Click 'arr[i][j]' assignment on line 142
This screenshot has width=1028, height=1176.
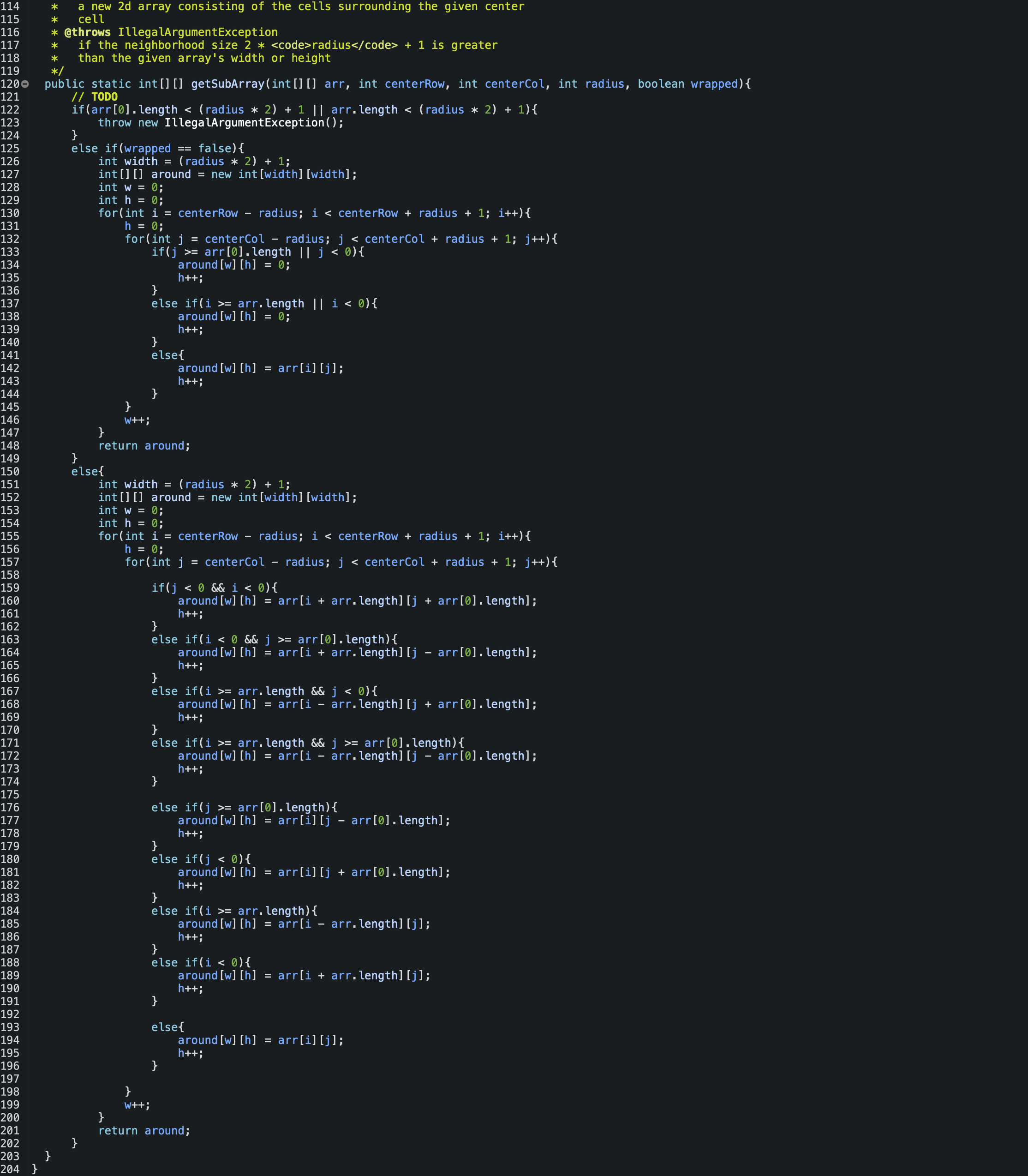311,368
